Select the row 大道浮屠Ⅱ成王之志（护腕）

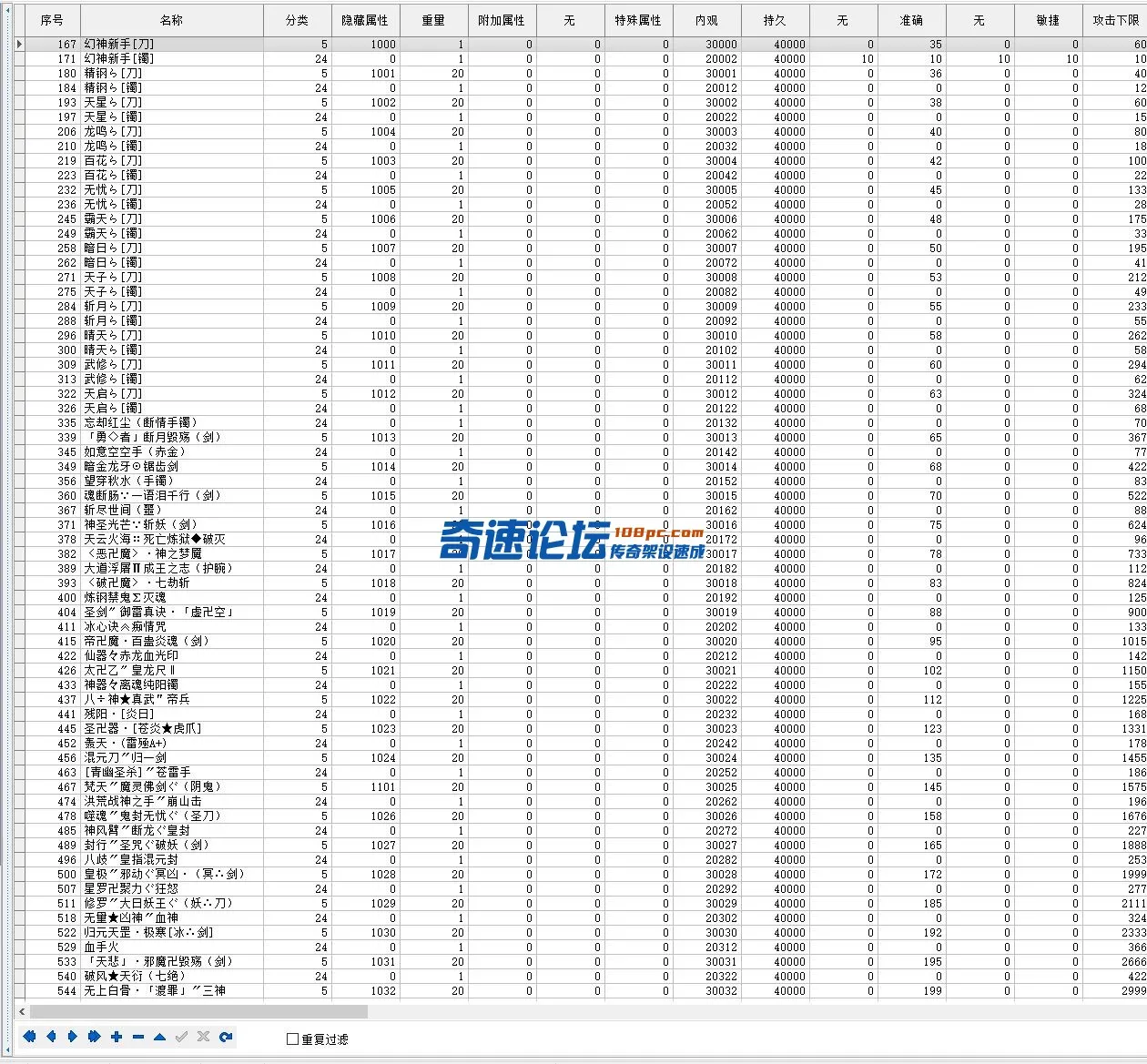(581, 568)
